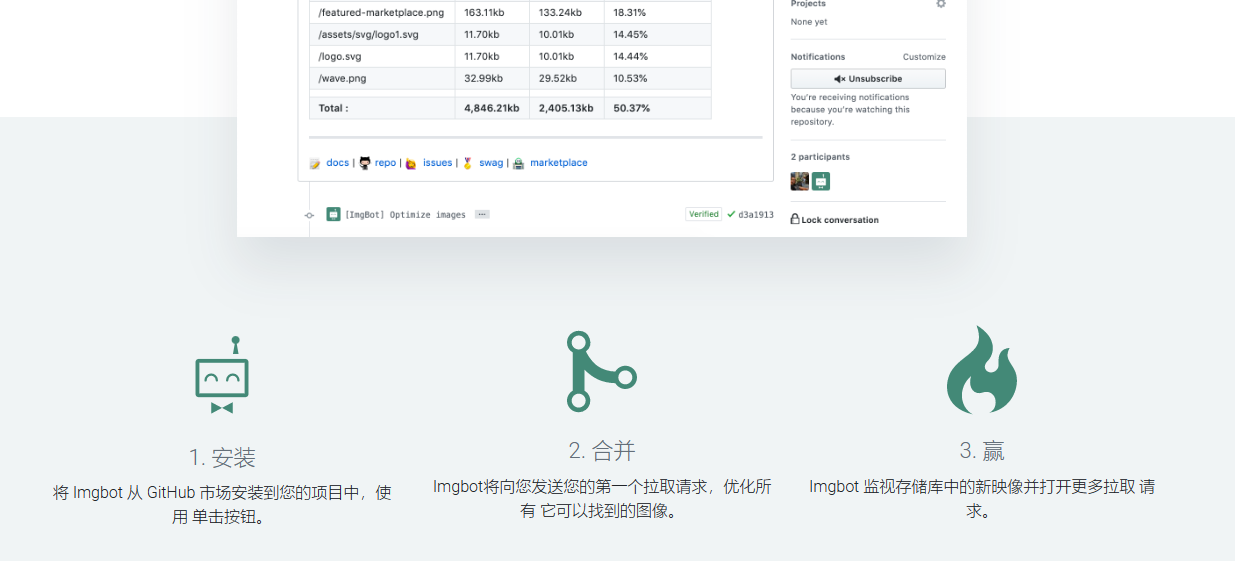Click the green checkmark next to d3a1913
Viewport: 1235px width, 561px height.
tap(731, 214)
